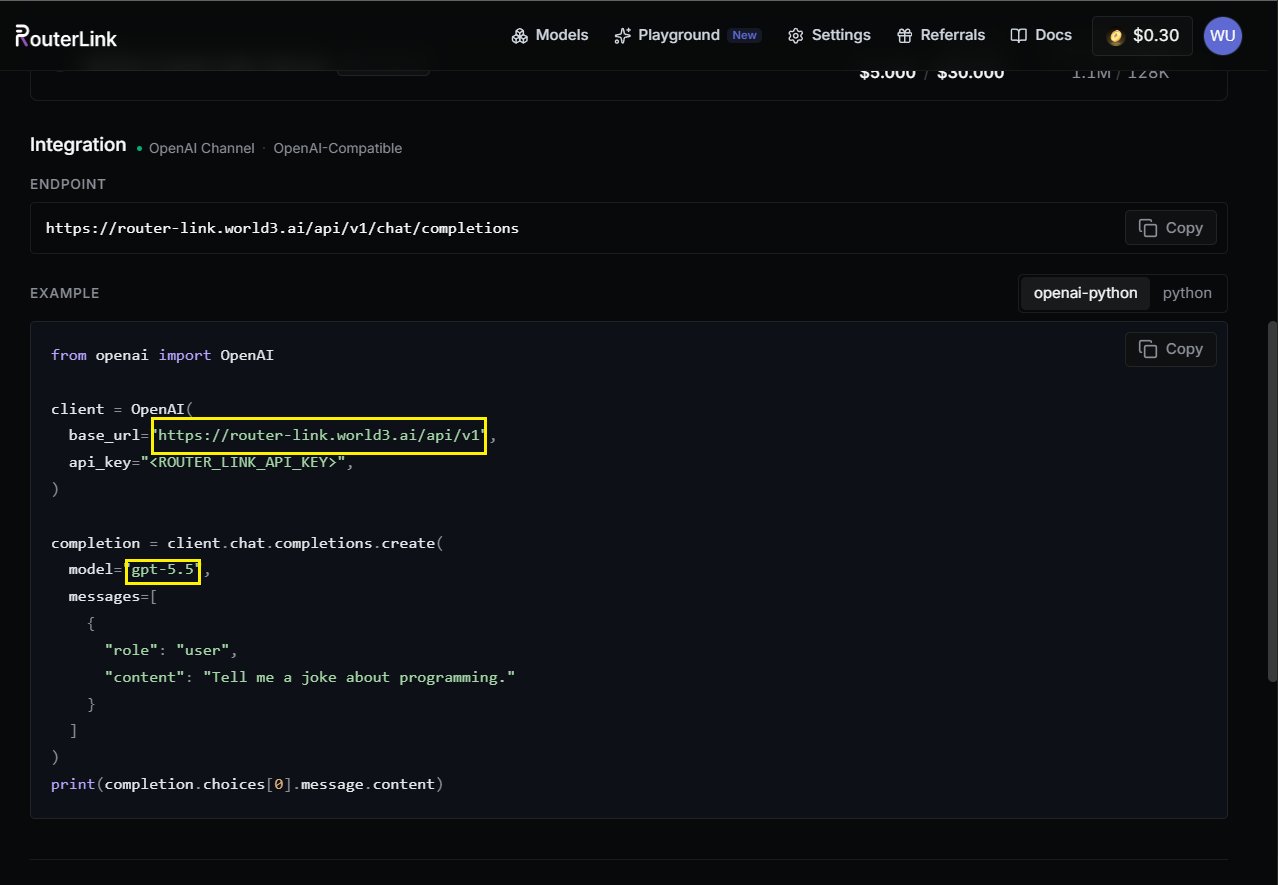Screen dimensions: 1278x885
Task: Open the Playground sparkle icon
Action: coord(622,36)
